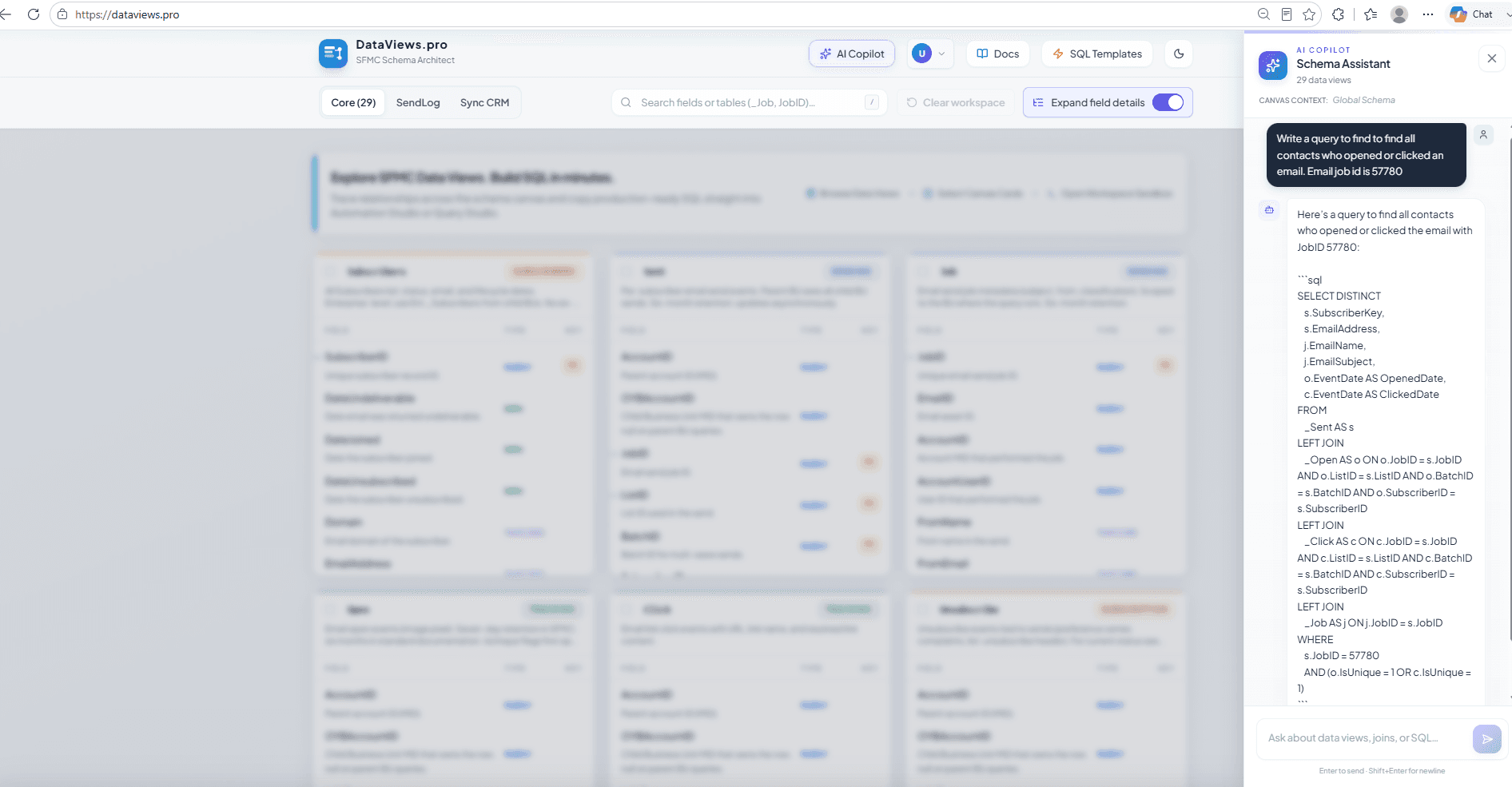Click the DataViews.pro logo icon

(332, 54)
